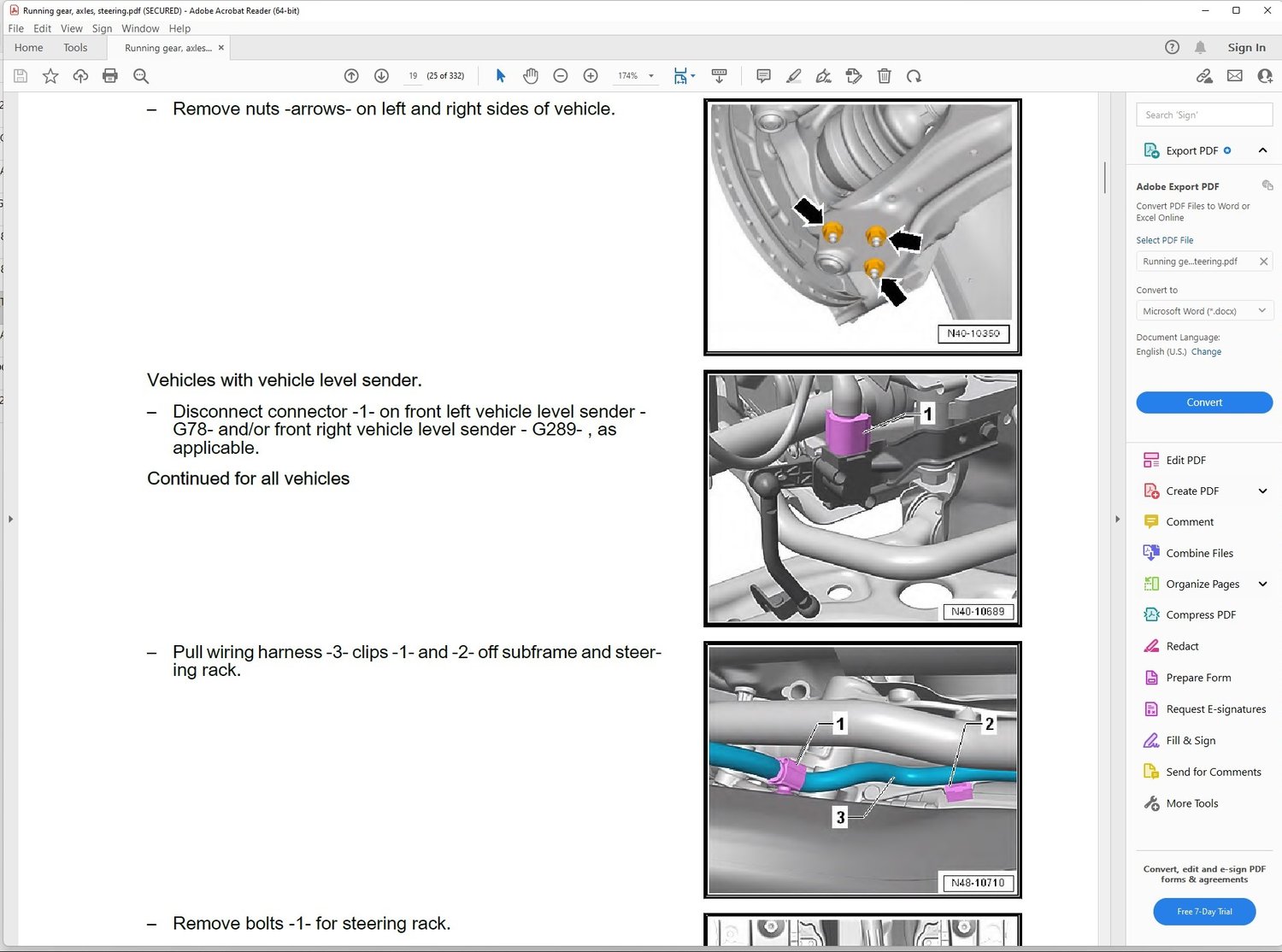Go to the previous page arrow
This screenshot has height=952, width=1282.
coord(351,76)
